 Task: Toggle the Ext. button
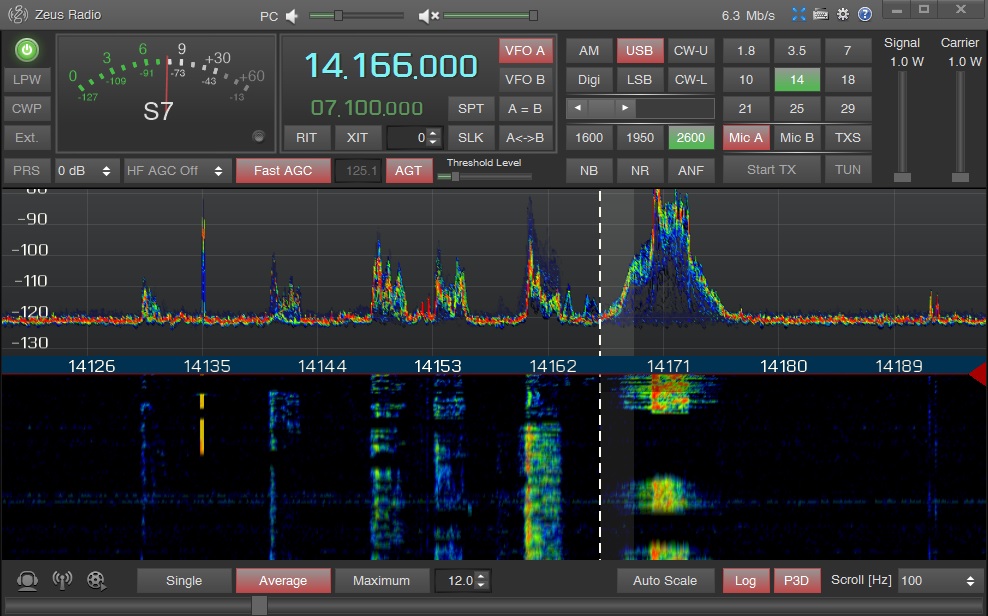(x=26, y=137)
